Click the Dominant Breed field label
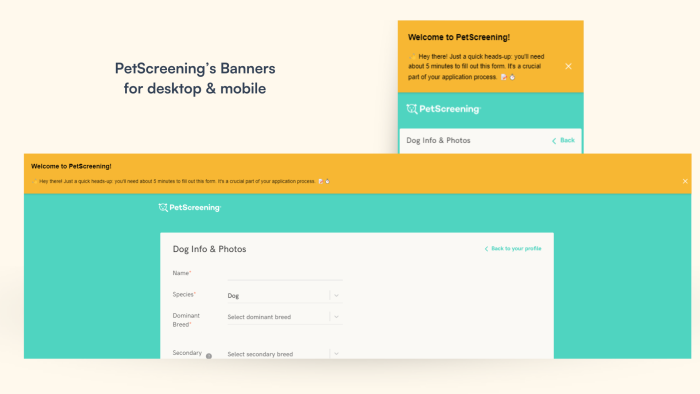 186,320
